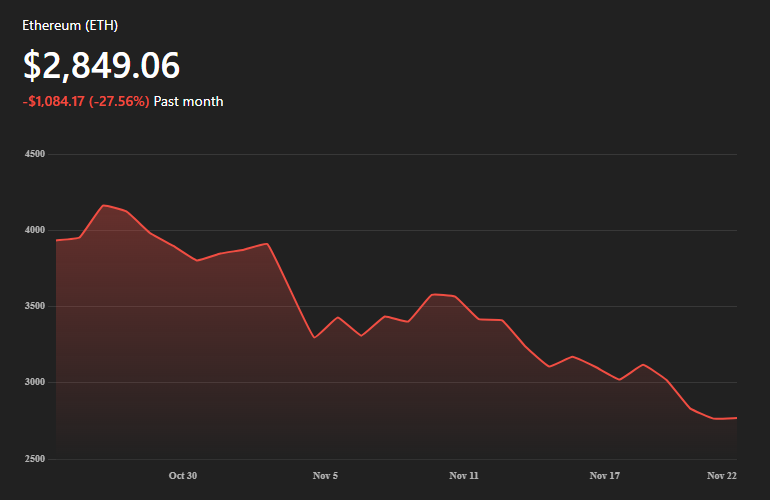Click the Ethereum (ETH) title

(x=70, y=25)
